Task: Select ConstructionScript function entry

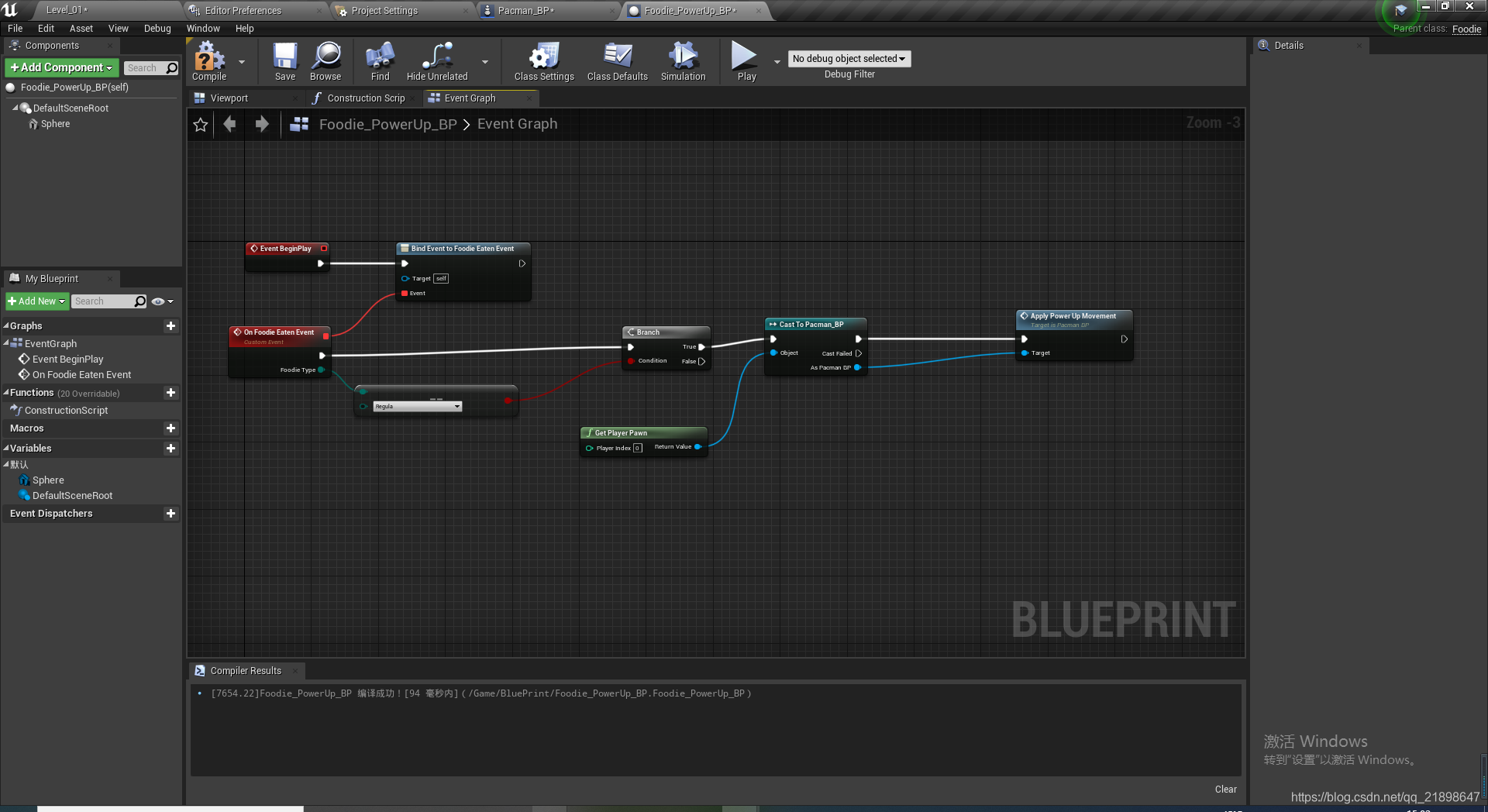Action: click(66, 411)
